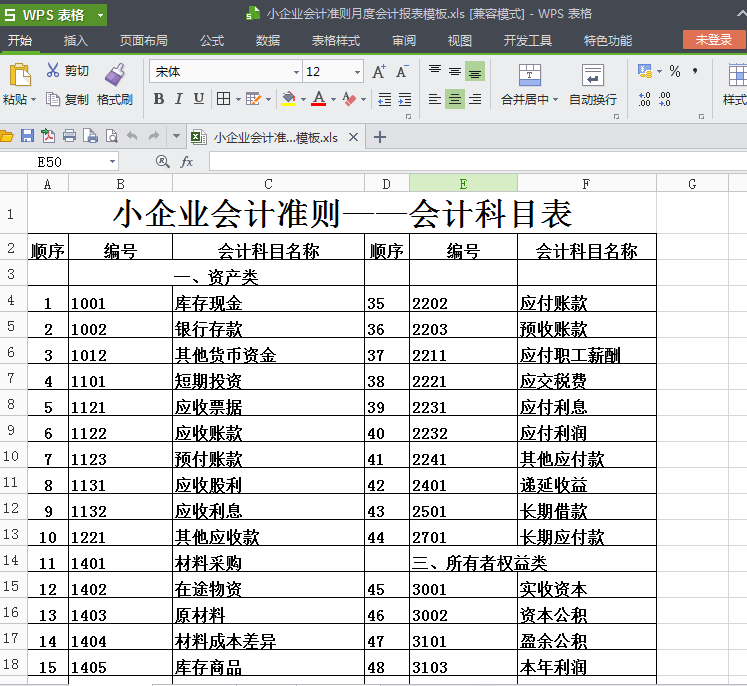Open the 审阅 ribbon tab
Screen dimensions: 747x686
(404, 40)
